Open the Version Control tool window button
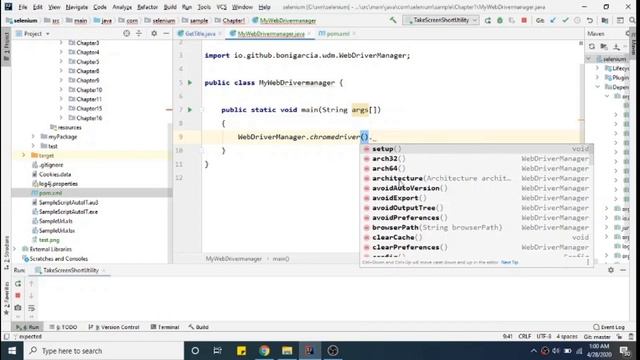Screen dimensions: 640x360 pos(114,327)
